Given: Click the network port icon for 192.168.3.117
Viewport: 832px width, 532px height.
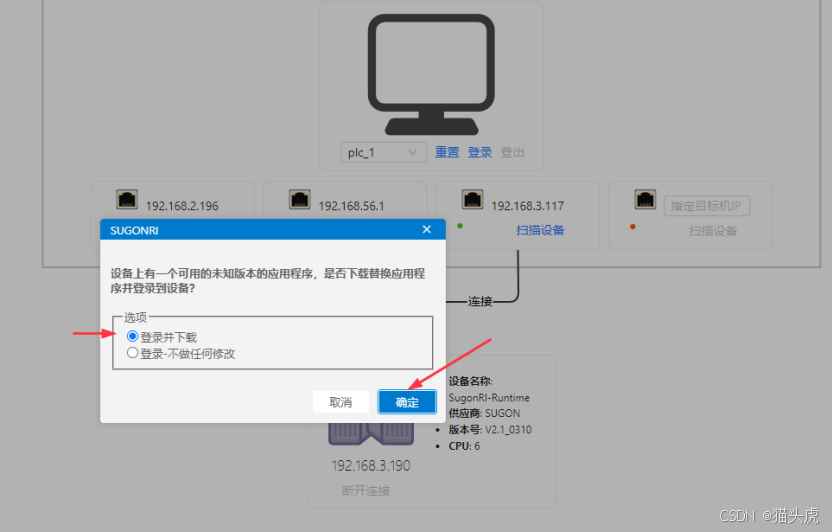Looking at the screenshot, I should [x=472, y=200].
